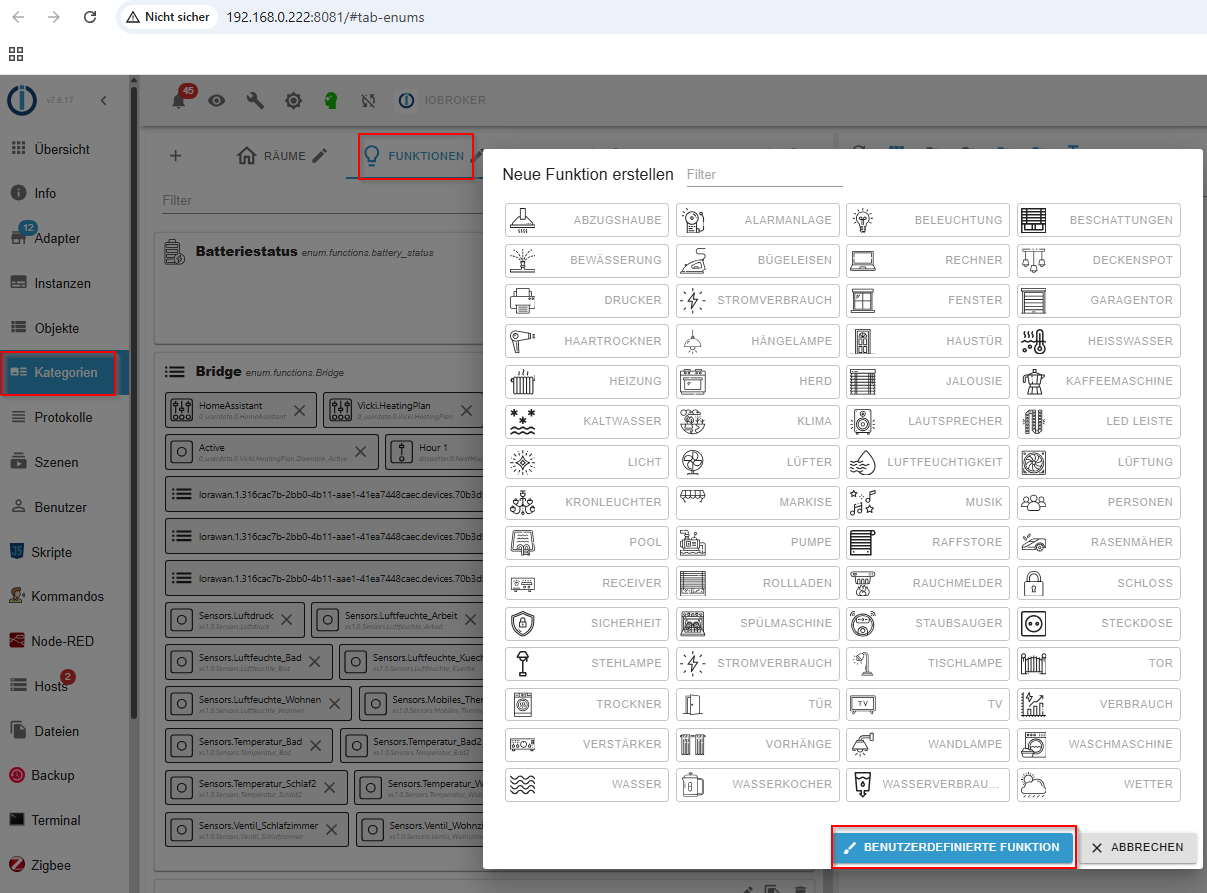Open the browser apps grid icon
Image resolution: width=1207 pixels, height=893 pixels.
[x=16, y=54]
